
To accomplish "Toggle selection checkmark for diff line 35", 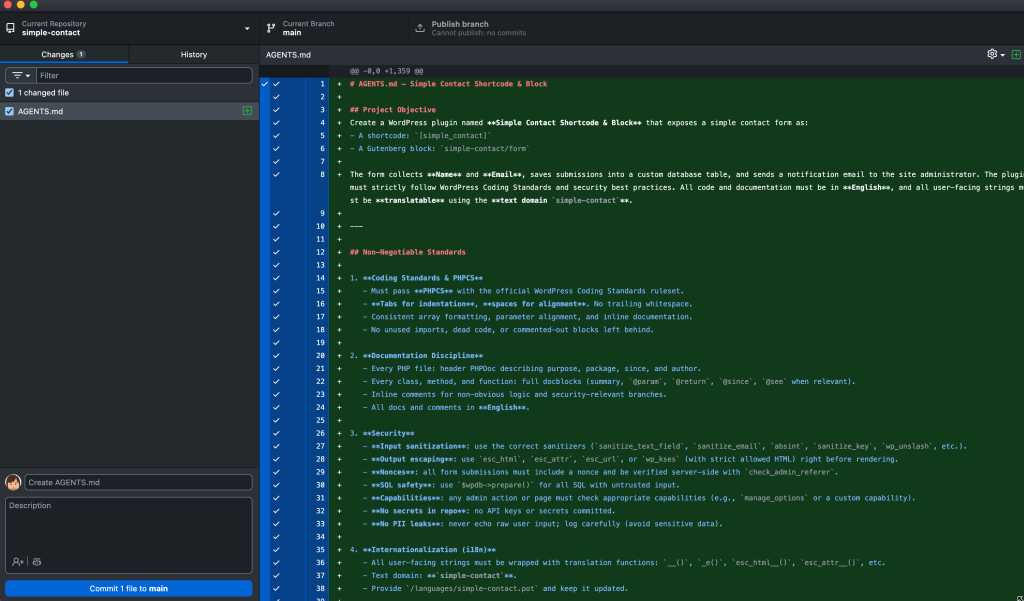I will tap(276, 549).
